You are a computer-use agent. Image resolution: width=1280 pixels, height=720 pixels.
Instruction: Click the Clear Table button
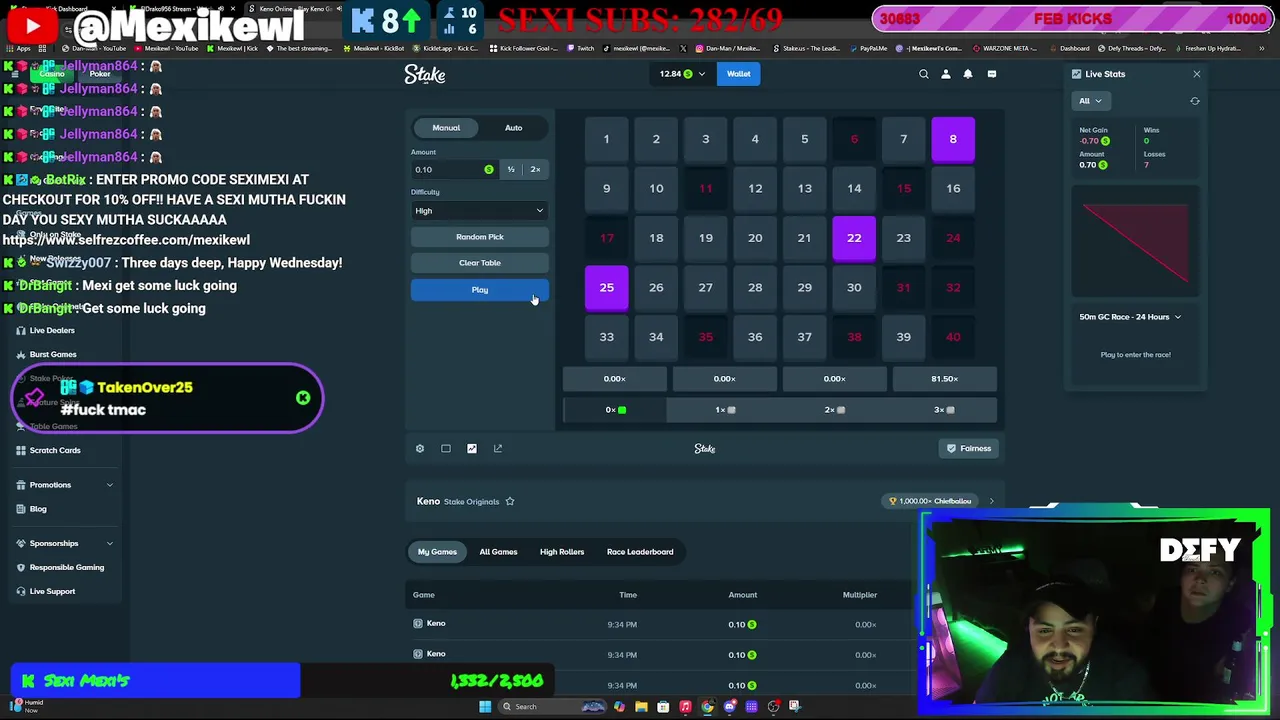pyautogui.click(x=479, y=263)
